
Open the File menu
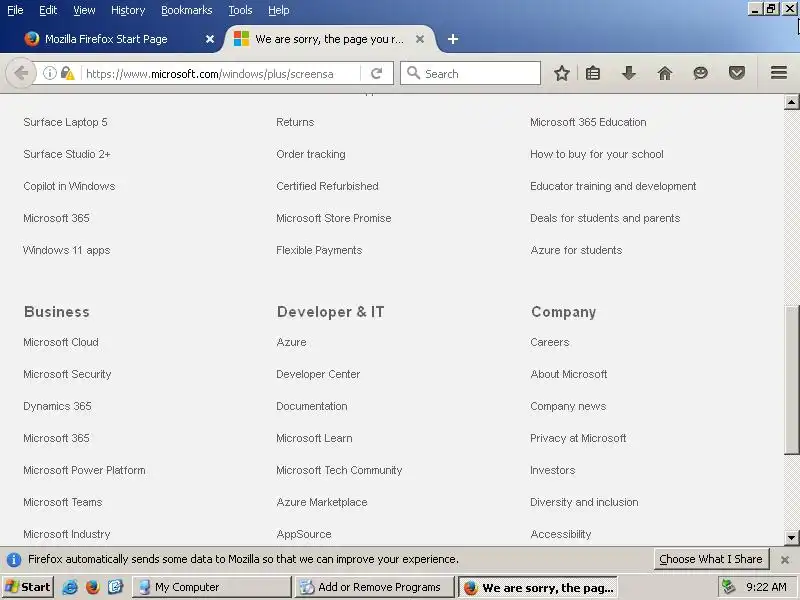point(15,10)
